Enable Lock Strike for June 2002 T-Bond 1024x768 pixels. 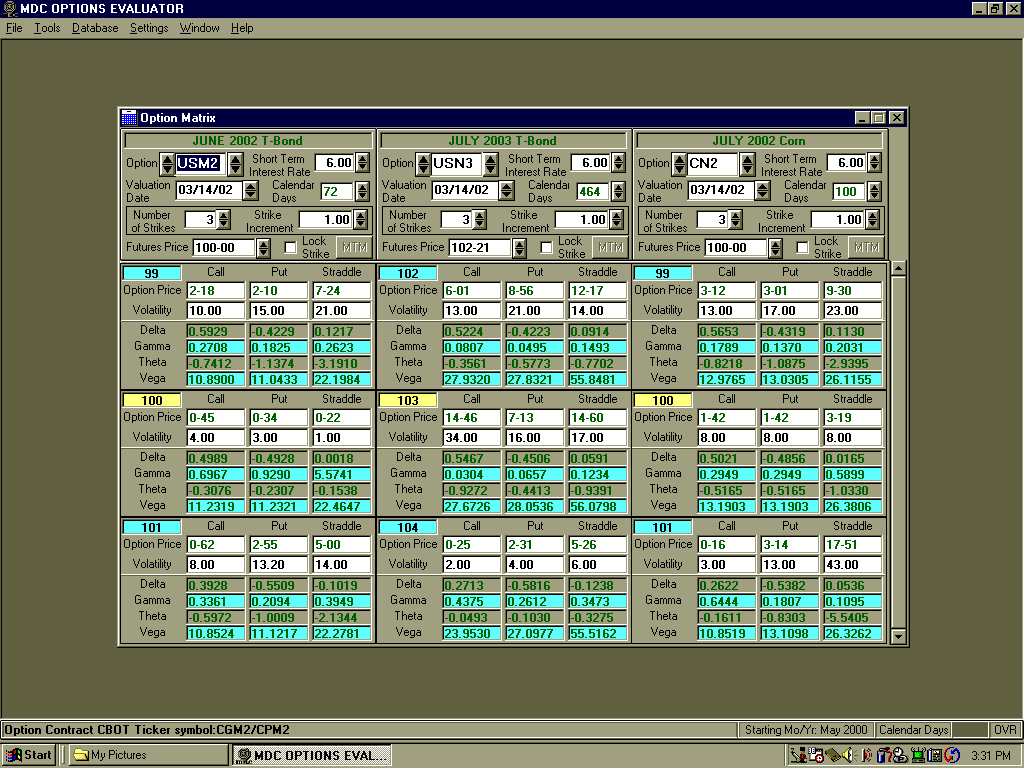pos(291,247)
